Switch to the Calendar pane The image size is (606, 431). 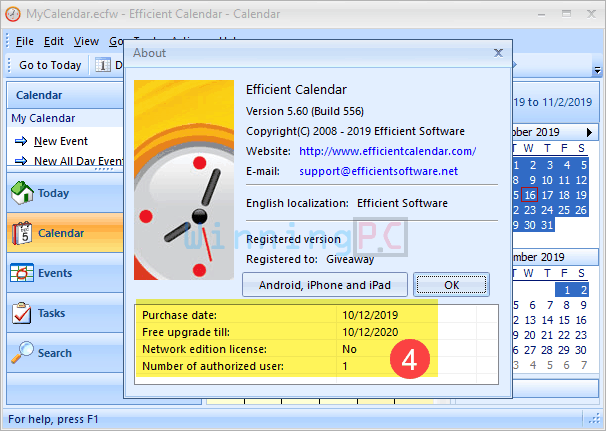point(65,233)
